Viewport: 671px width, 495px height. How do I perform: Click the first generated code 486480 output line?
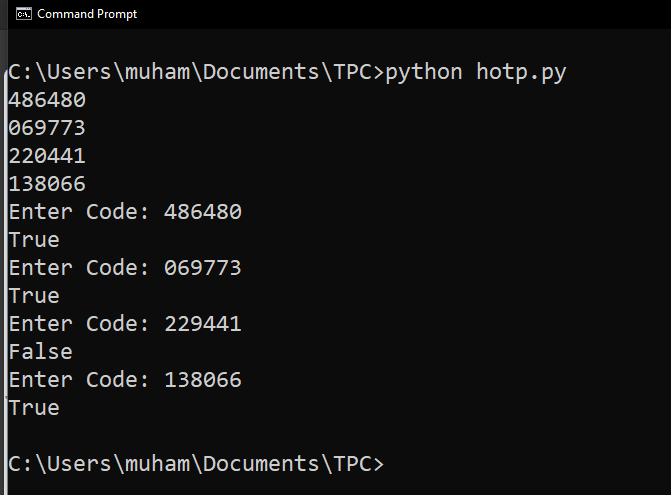pyautogui.click(x=46, y=100)
